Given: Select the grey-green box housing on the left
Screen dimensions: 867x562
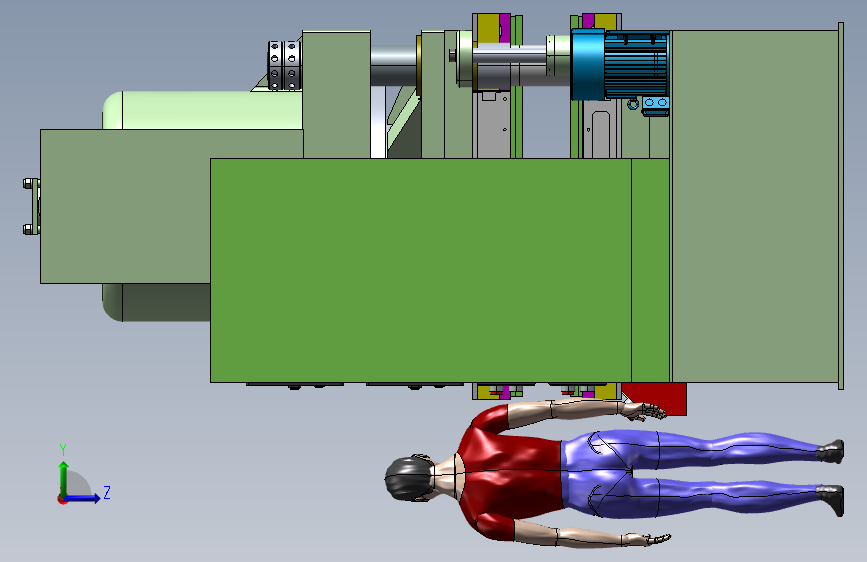Looking at the screenshot, I should 126,206.
